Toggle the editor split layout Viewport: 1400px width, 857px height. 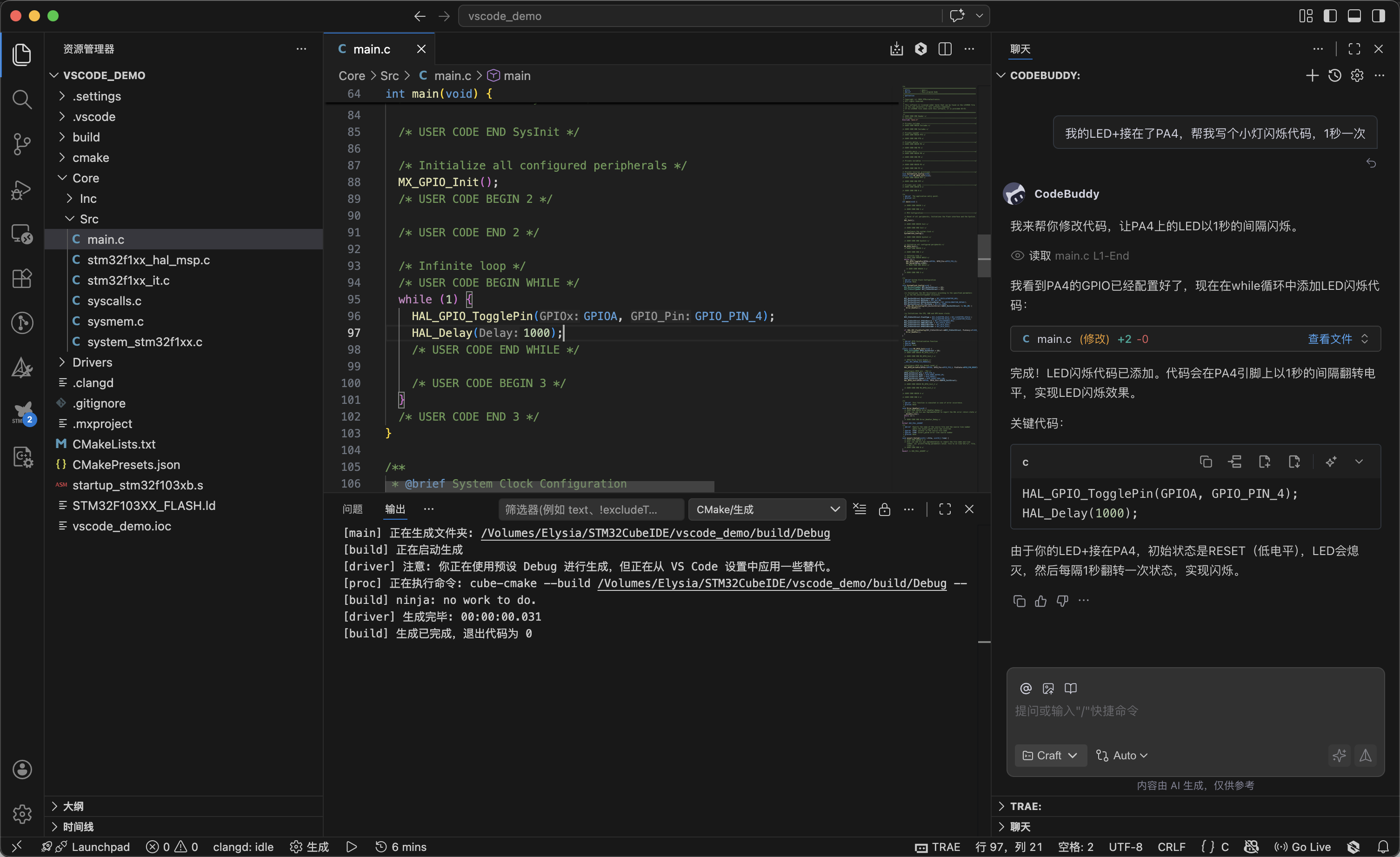945,49
